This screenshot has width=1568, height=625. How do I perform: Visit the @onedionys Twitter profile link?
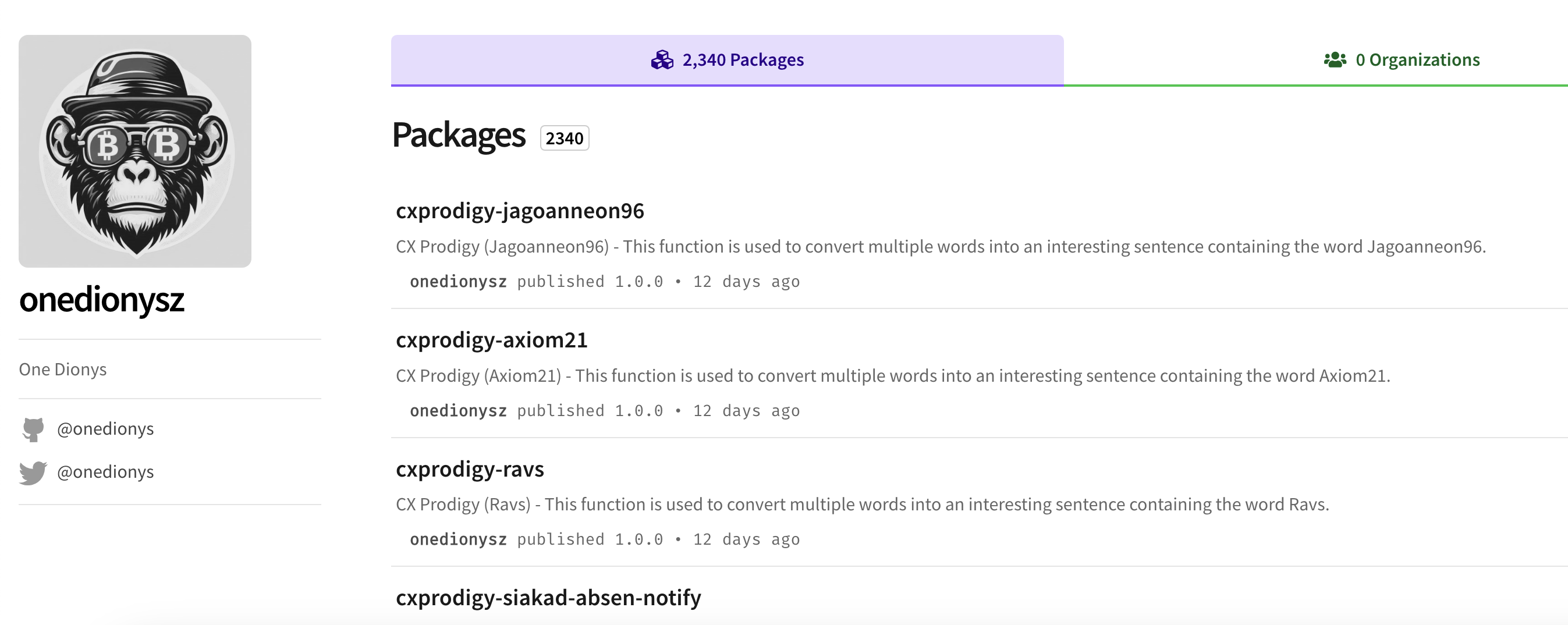pyautogui.click(x=105, y=473)
